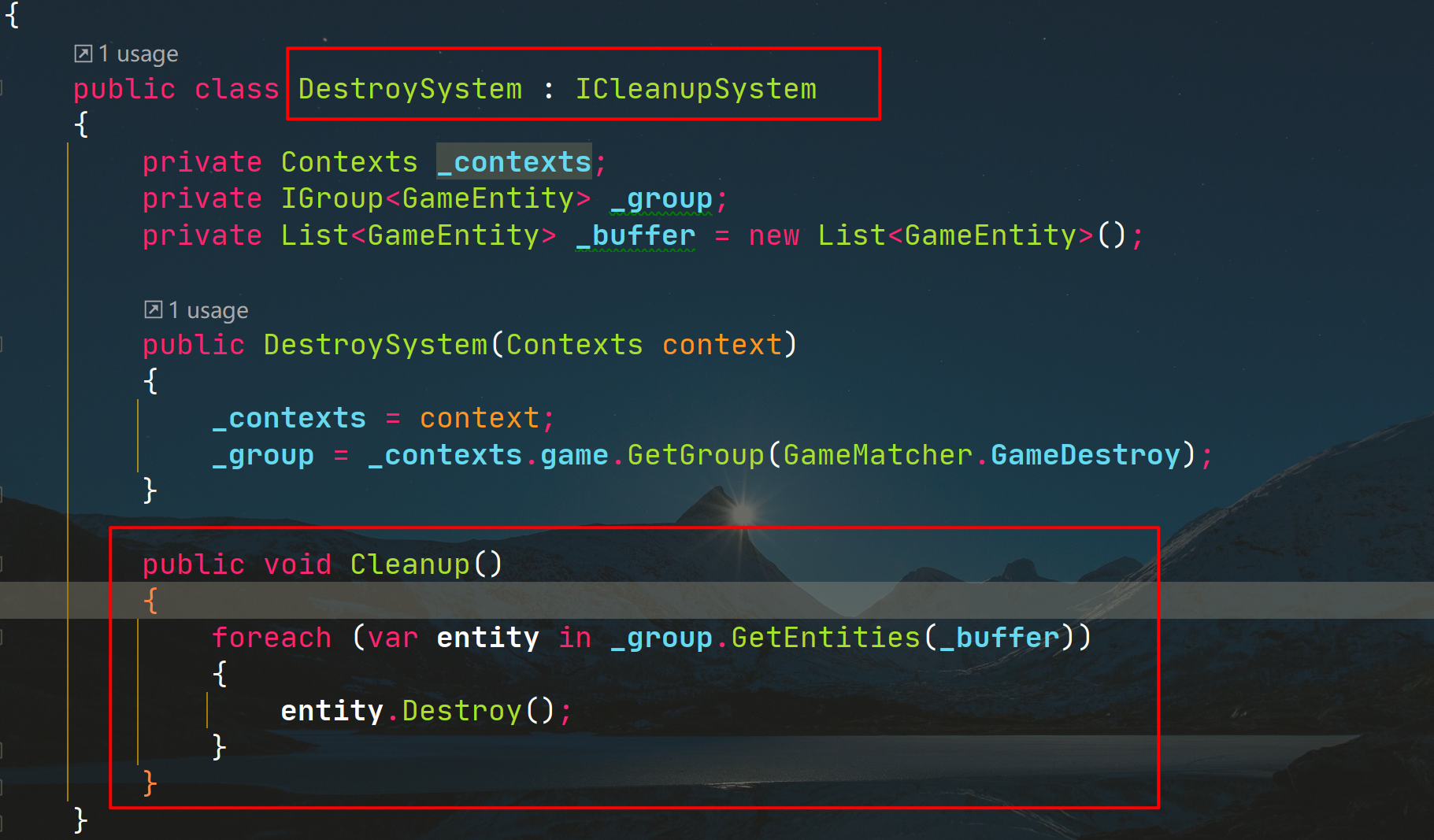Click the "foreach" keyword
This screenshot has width=1434, height=840.
[x=272, y=638]
